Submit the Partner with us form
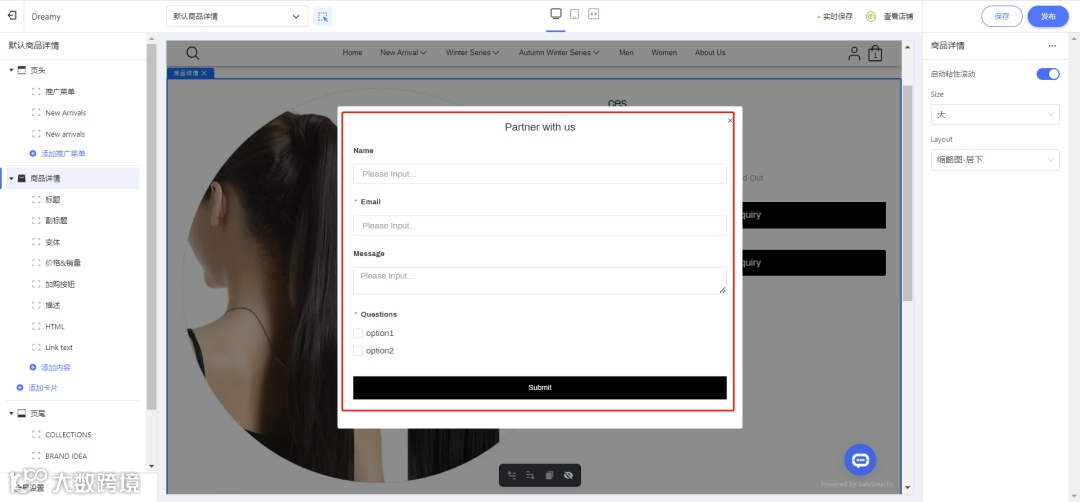1080x502 pixels. coord(539,388)
